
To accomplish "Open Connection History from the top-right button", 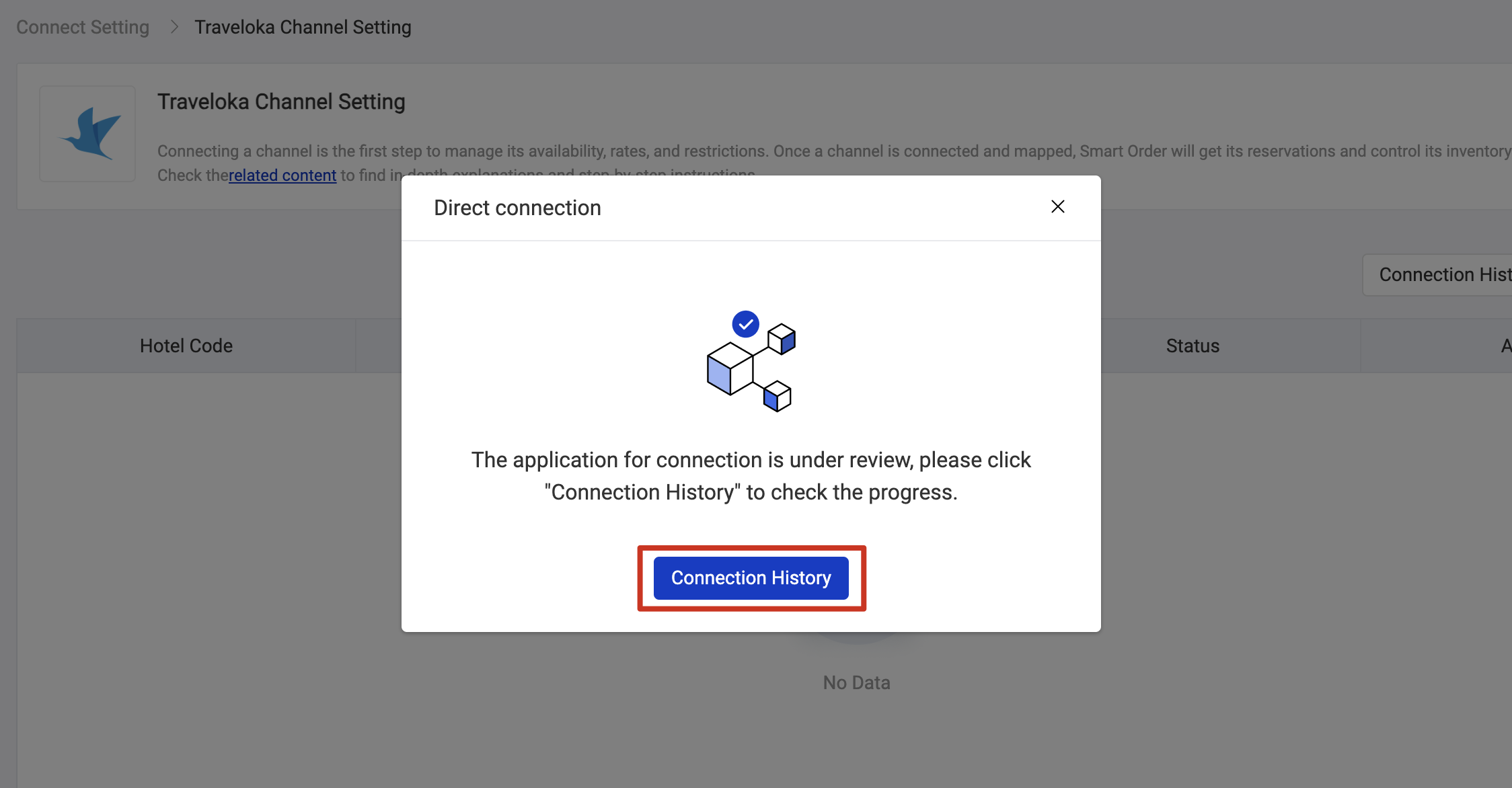I will (1439, 274).
